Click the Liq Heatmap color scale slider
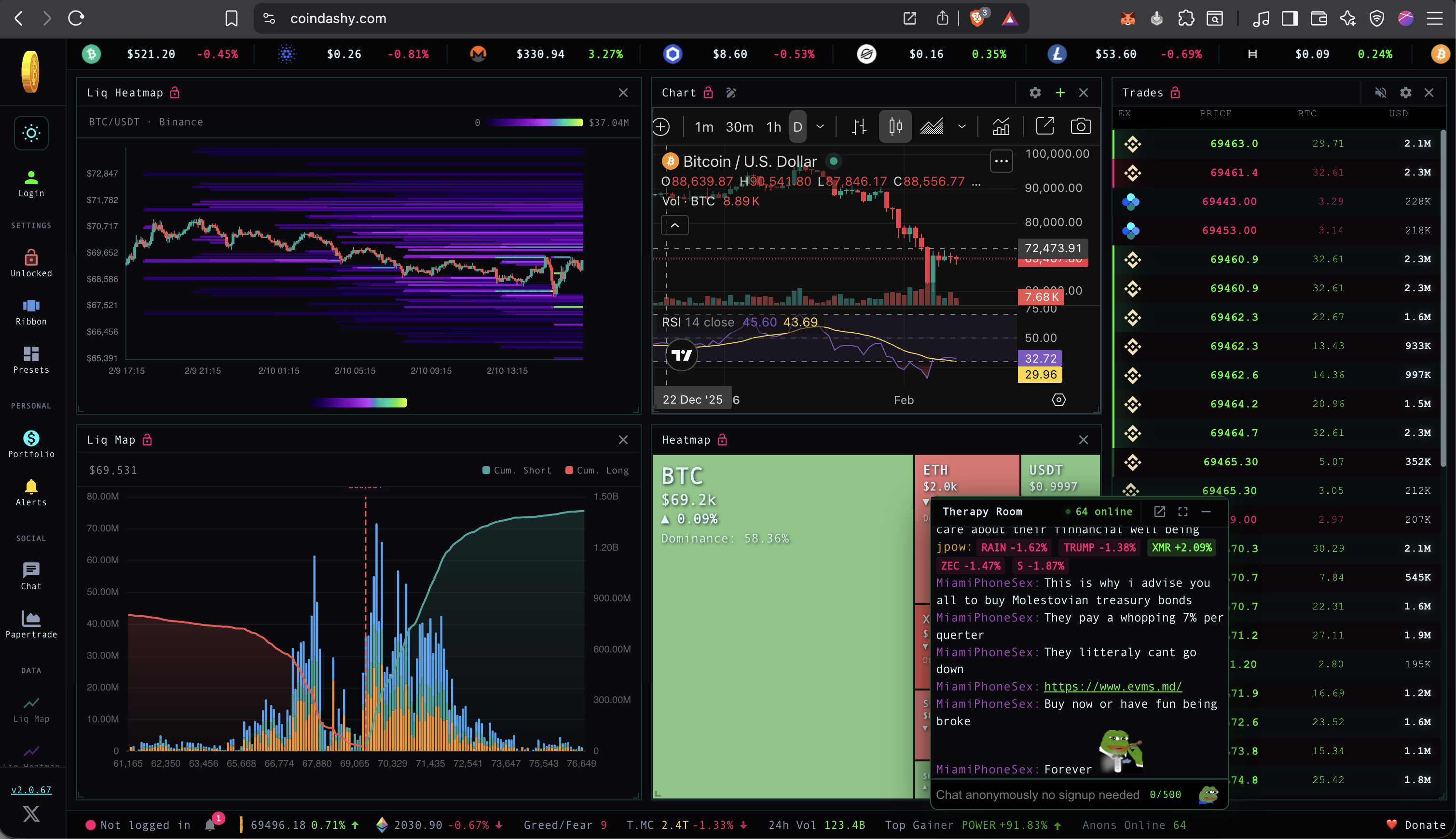Image resolution: width=1456 pixels, height=839 pixels. (360, 402)
